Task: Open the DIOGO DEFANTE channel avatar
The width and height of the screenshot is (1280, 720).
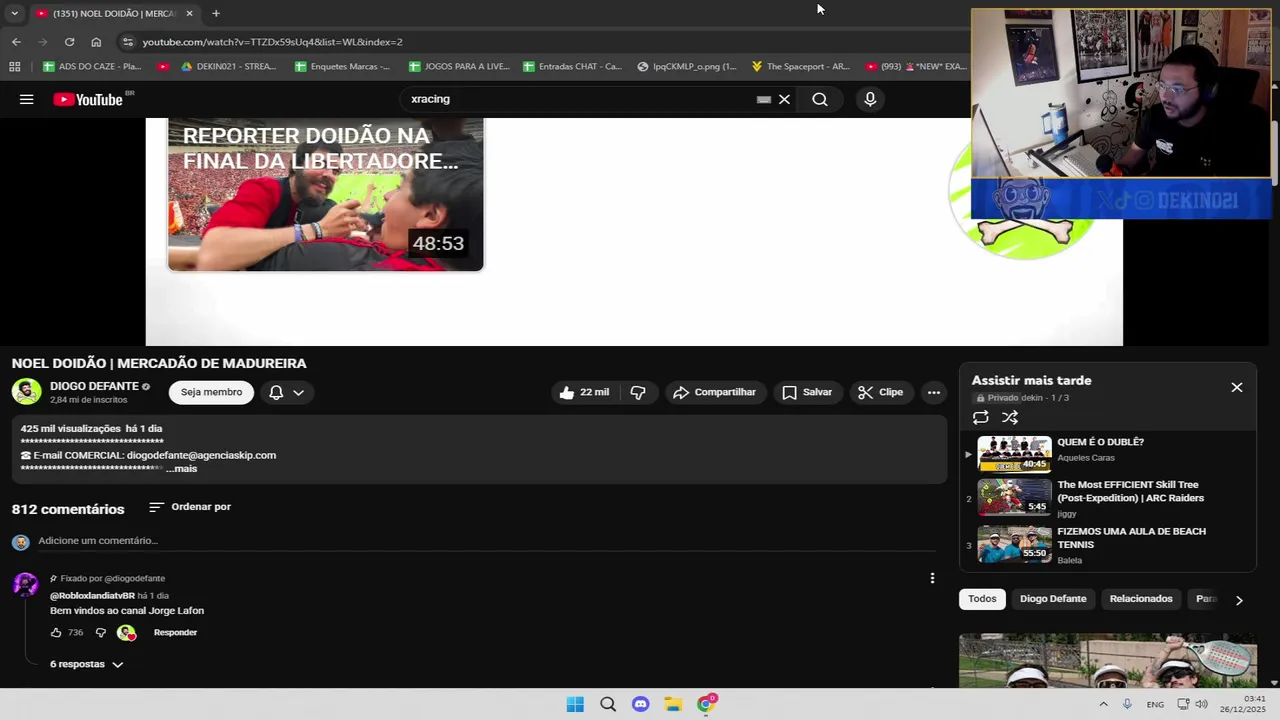Action: (27, 392)
